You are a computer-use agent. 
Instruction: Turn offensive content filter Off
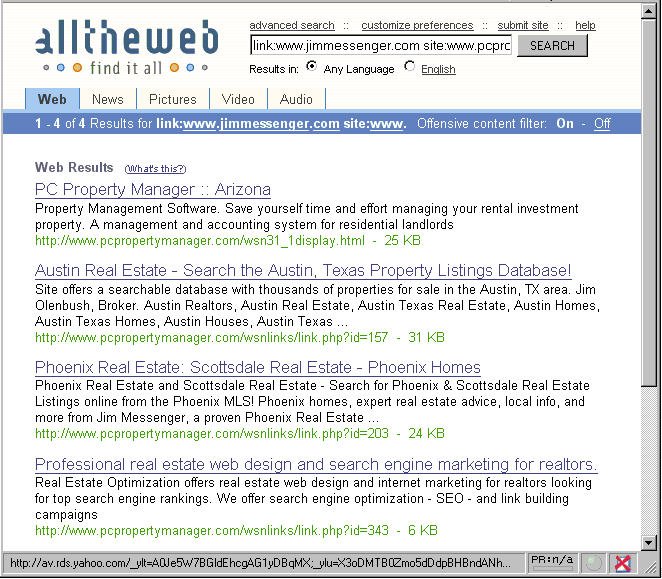point(602,123)
